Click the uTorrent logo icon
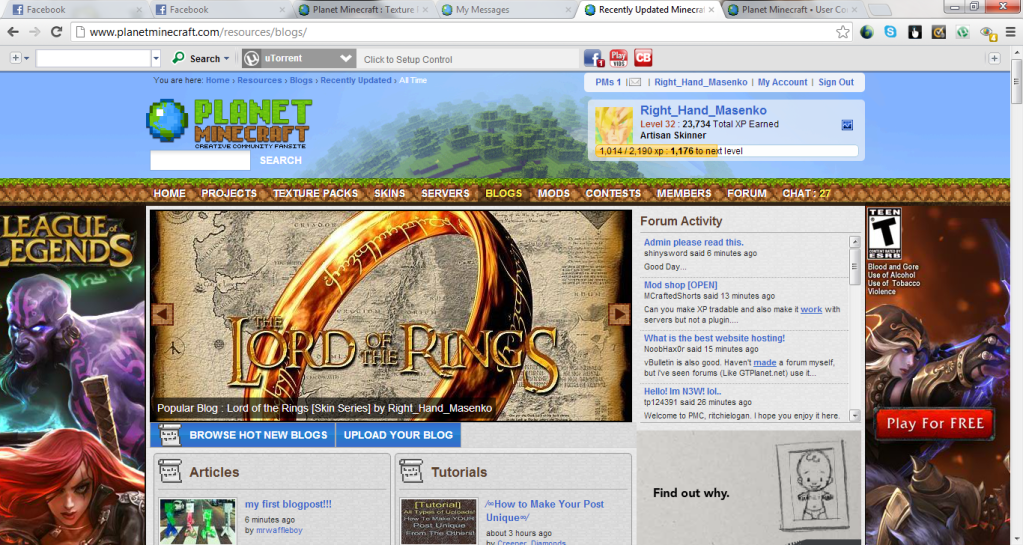The image size is (1023, 545). (x=251, y=59)
